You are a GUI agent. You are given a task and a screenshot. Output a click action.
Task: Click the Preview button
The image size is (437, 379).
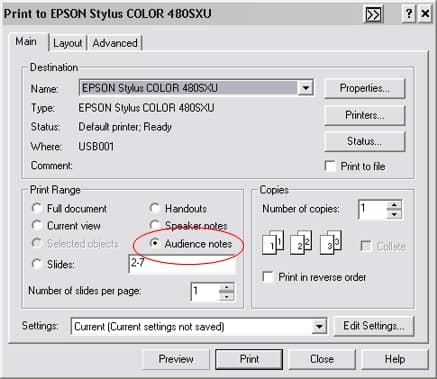(x=176, y=359)
